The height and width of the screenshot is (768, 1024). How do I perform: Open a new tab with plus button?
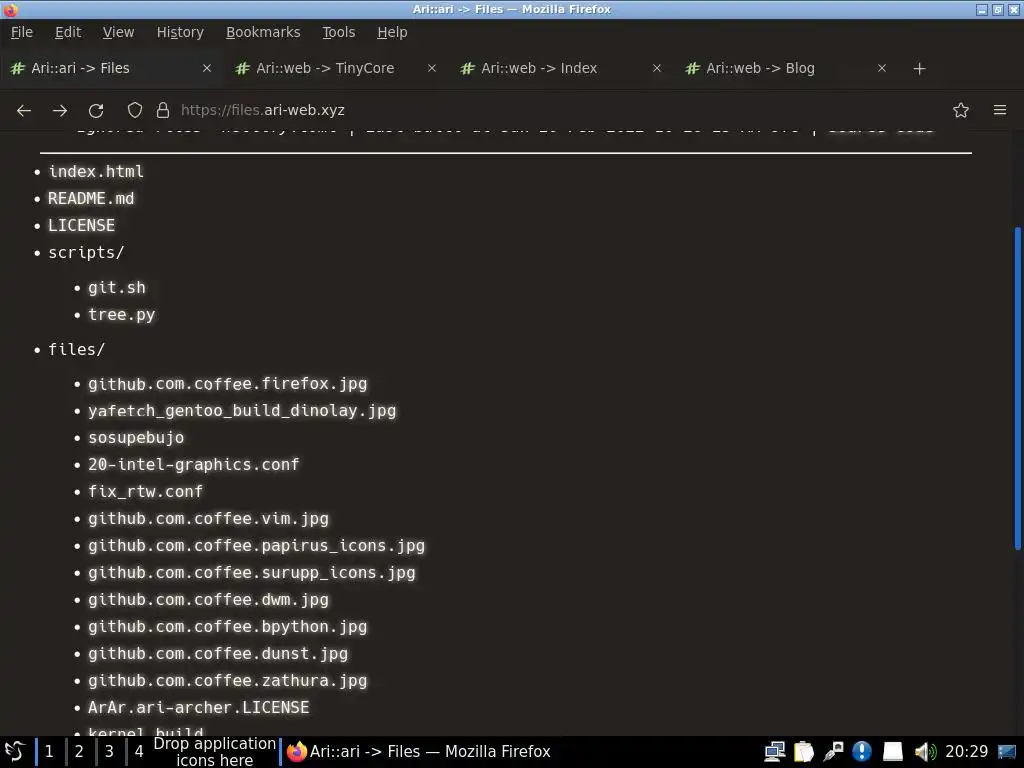(x=920, y=69)
